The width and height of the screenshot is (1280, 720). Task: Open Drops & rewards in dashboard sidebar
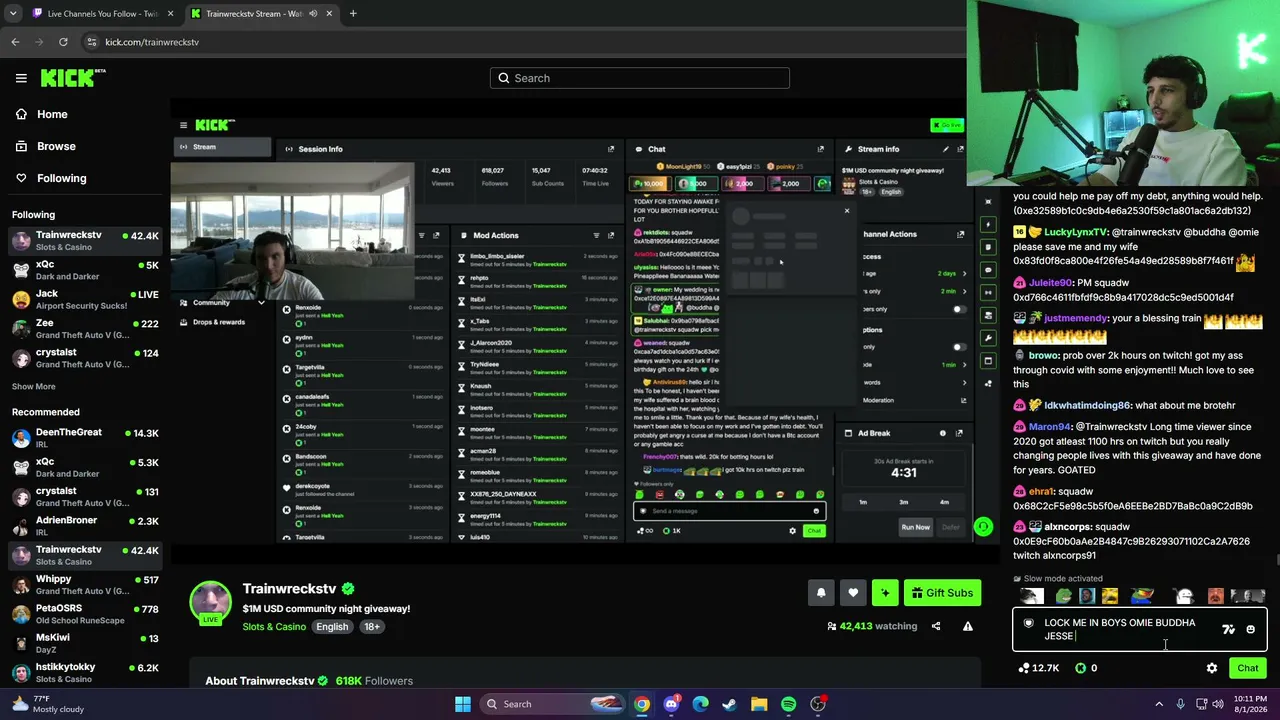pyautogui.click(x=219, y=322)
